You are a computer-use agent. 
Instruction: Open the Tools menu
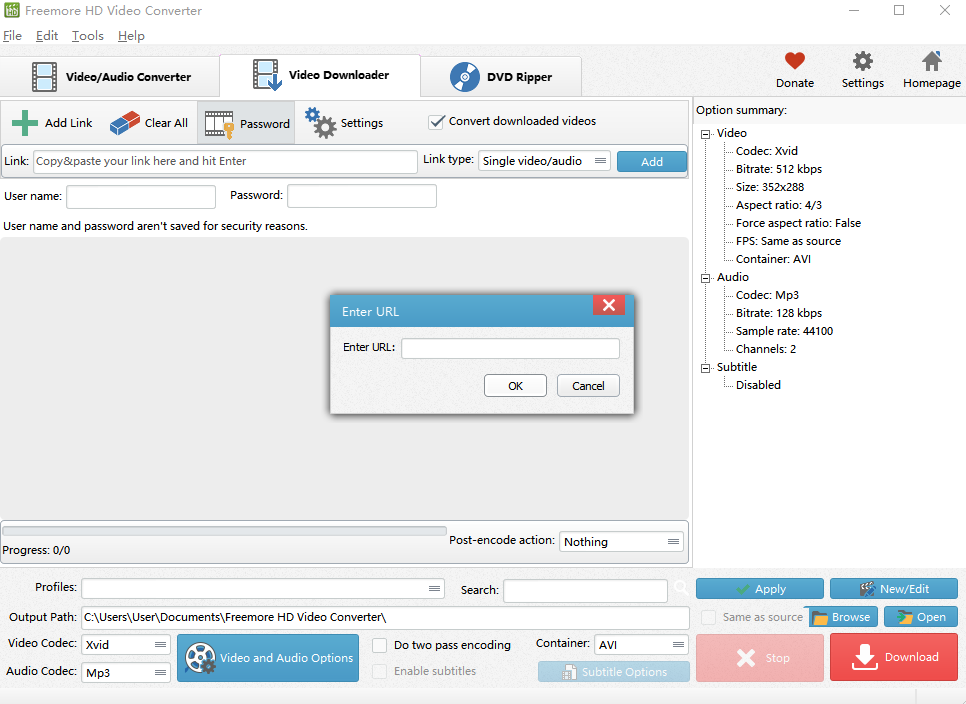click(87, 36)
